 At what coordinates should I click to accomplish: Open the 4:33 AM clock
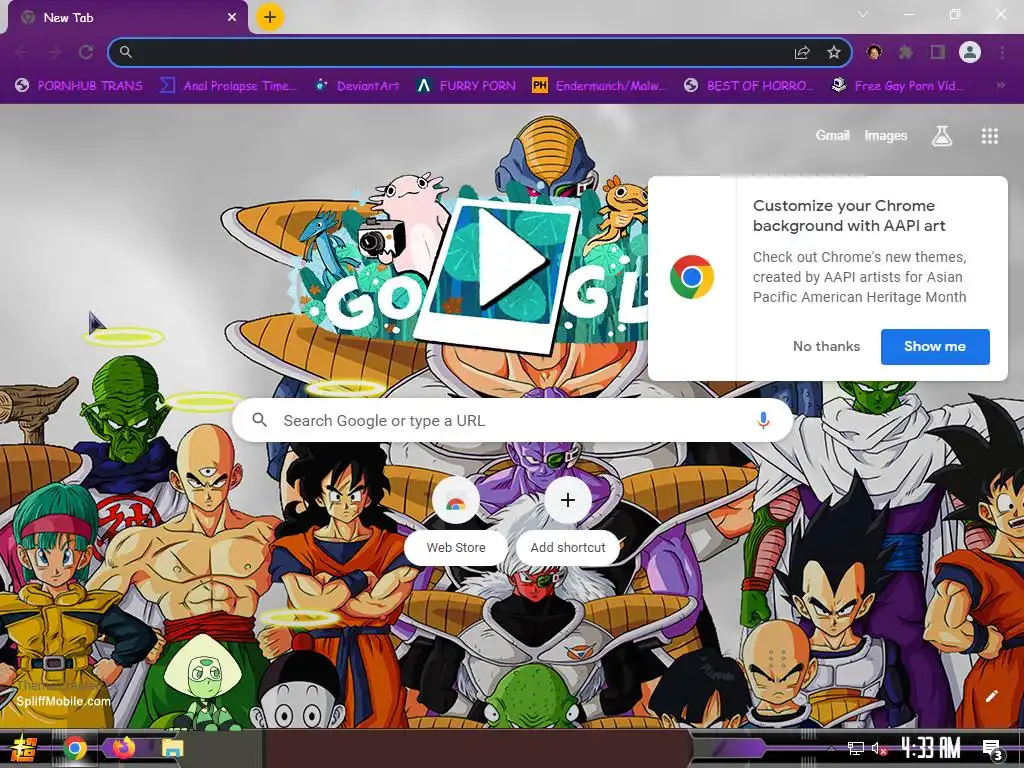tap(931, 747)
